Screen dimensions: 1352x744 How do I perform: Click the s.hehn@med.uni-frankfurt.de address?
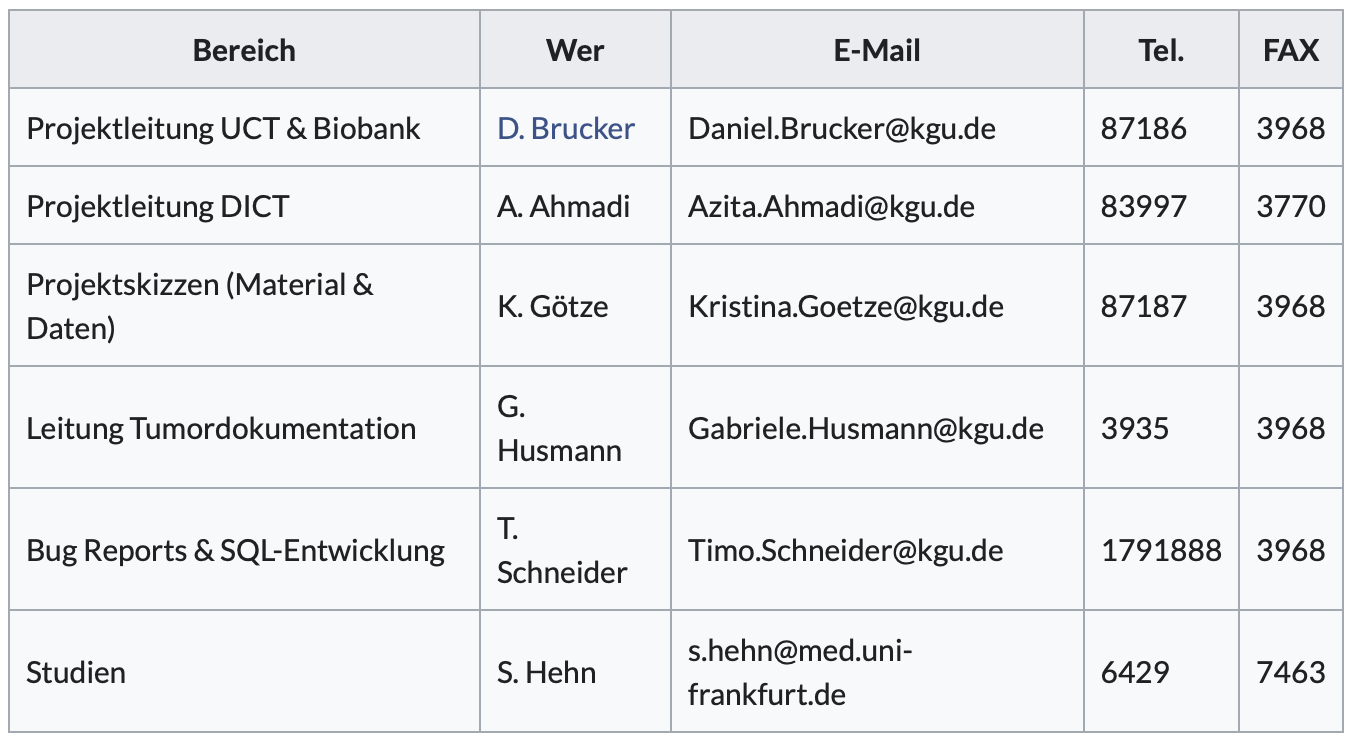coord(800,672)
